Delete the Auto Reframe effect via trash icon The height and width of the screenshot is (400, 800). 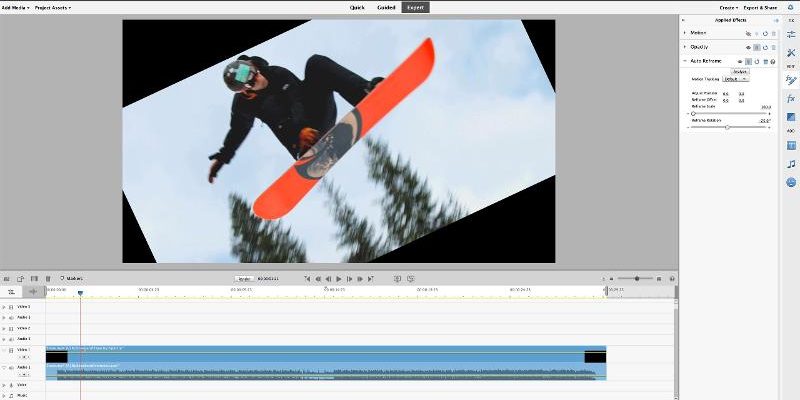click(765, 61)
